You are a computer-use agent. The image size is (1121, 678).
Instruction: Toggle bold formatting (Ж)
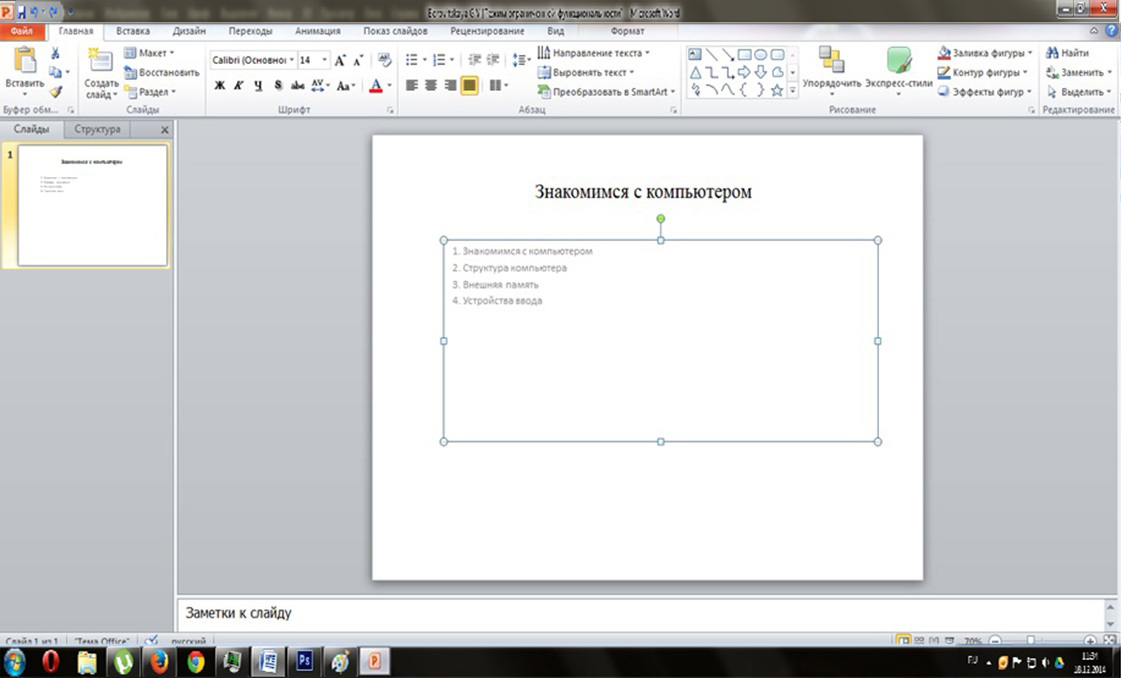pos(220,86)
